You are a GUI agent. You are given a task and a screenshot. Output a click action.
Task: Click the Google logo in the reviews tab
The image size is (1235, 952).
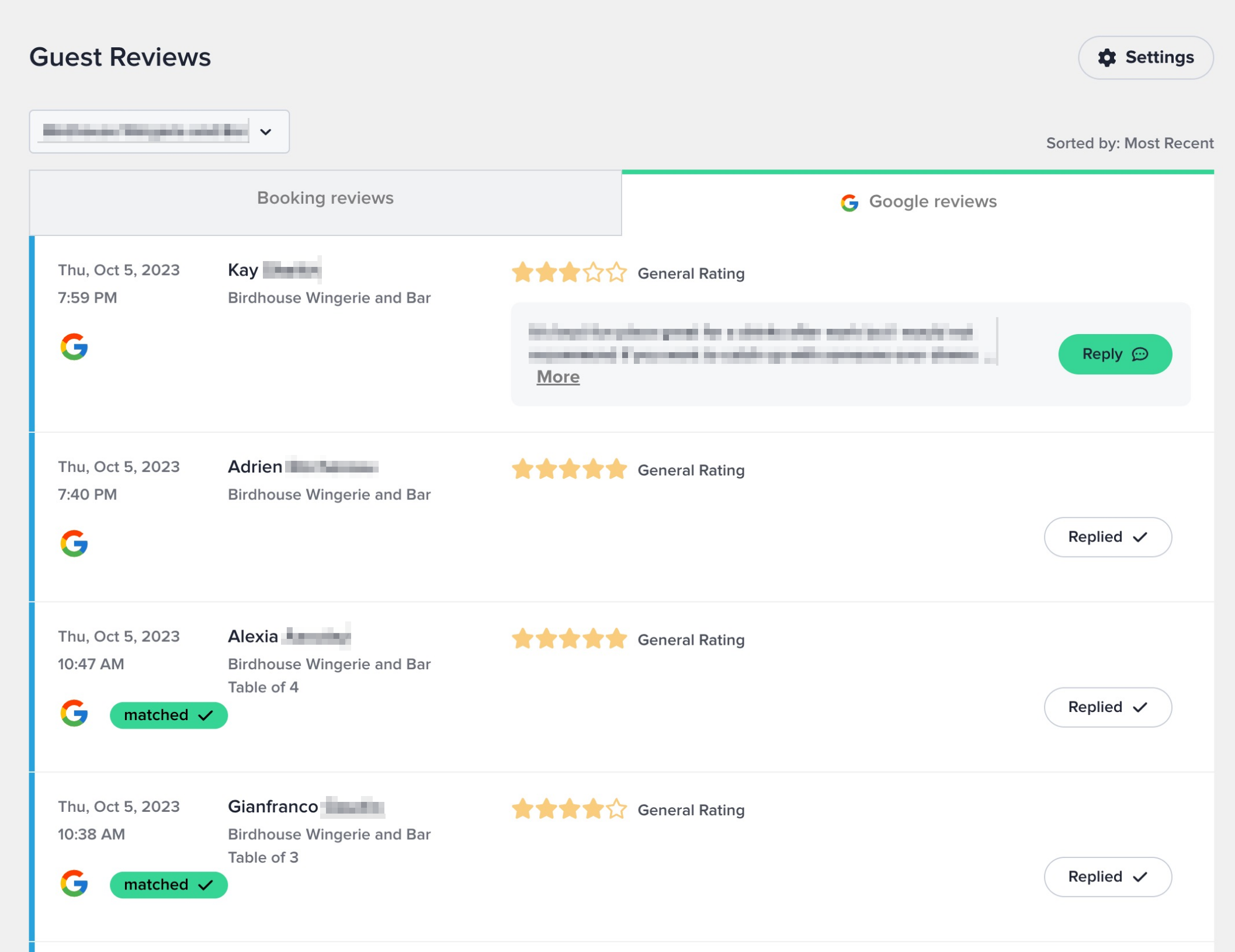pyautogui.click(x=849, y=203)
